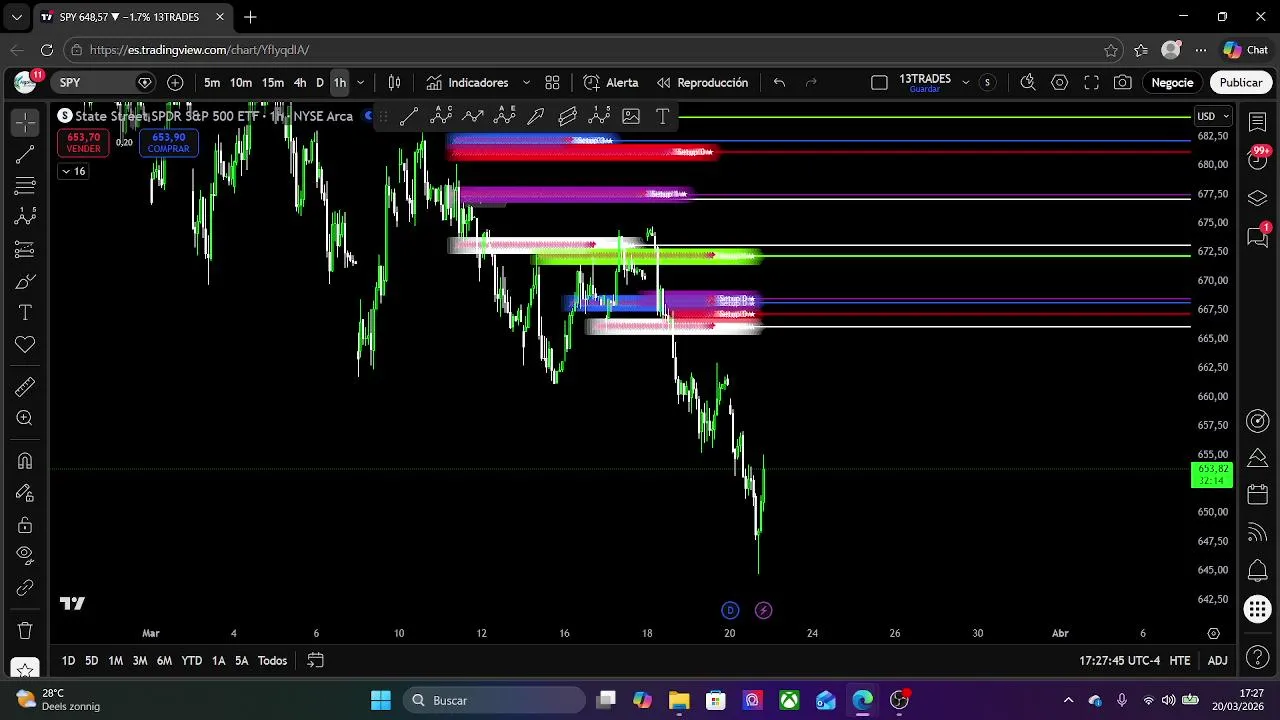Expand the interval dropdown next to 1h
Image resolution: width=1280 pixels, height=720 pixels.
tap(360, 83)
